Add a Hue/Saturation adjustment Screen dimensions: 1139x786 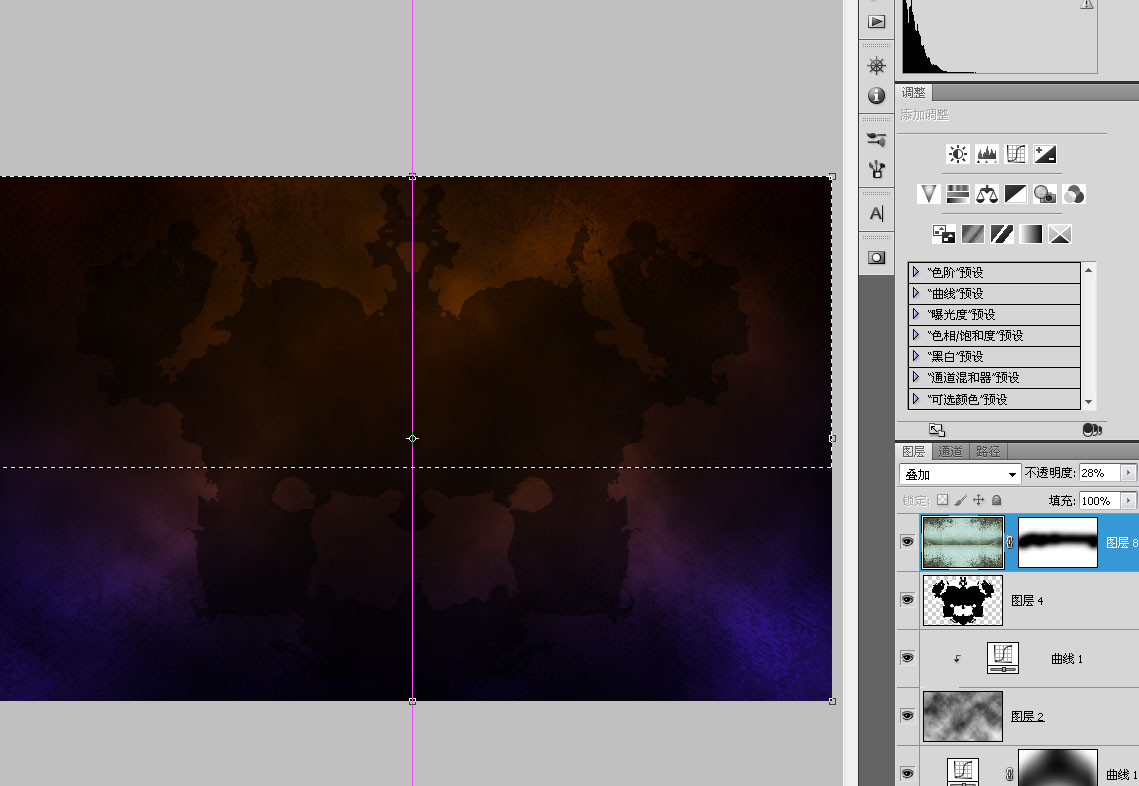point(957,194)
